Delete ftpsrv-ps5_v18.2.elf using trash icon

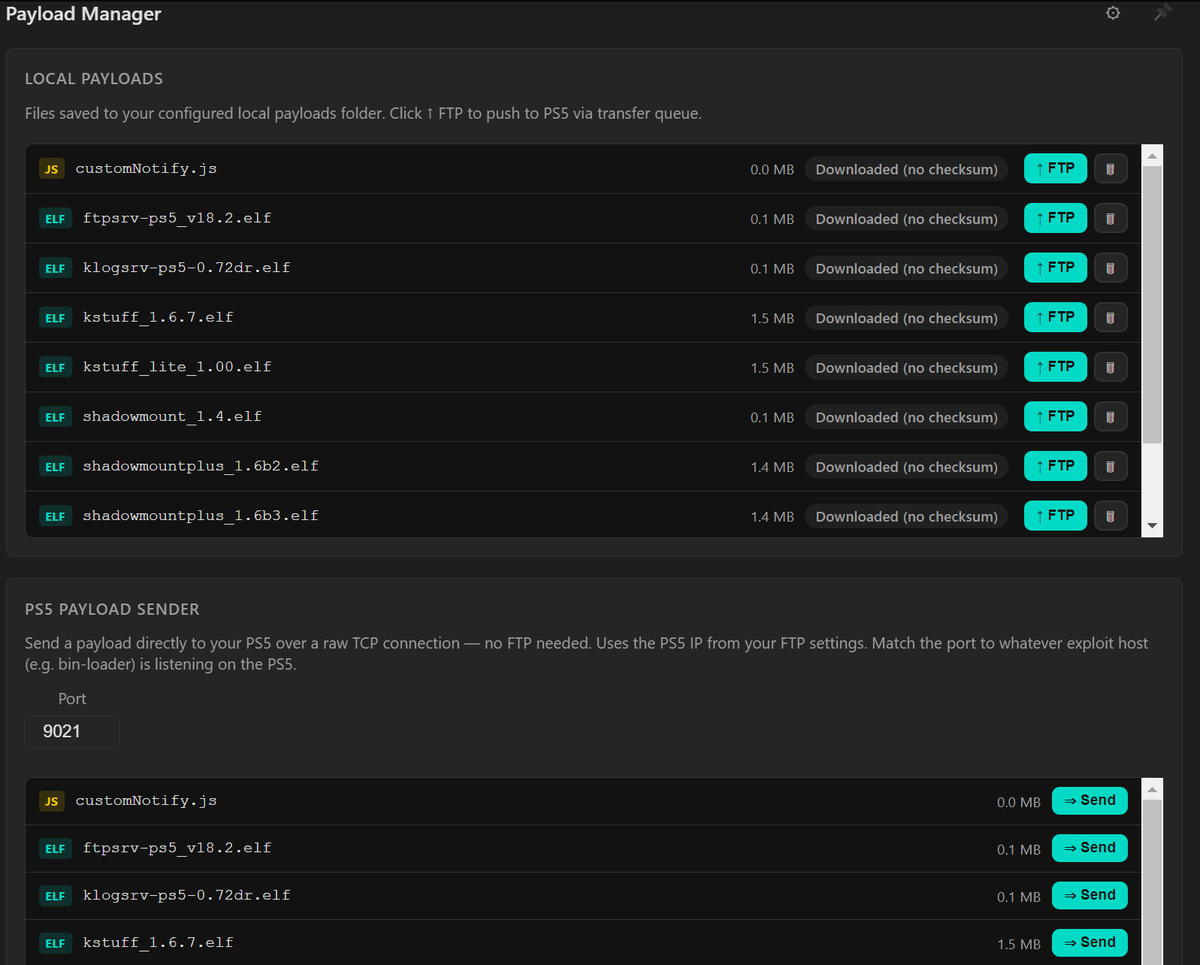(1110, 218)
